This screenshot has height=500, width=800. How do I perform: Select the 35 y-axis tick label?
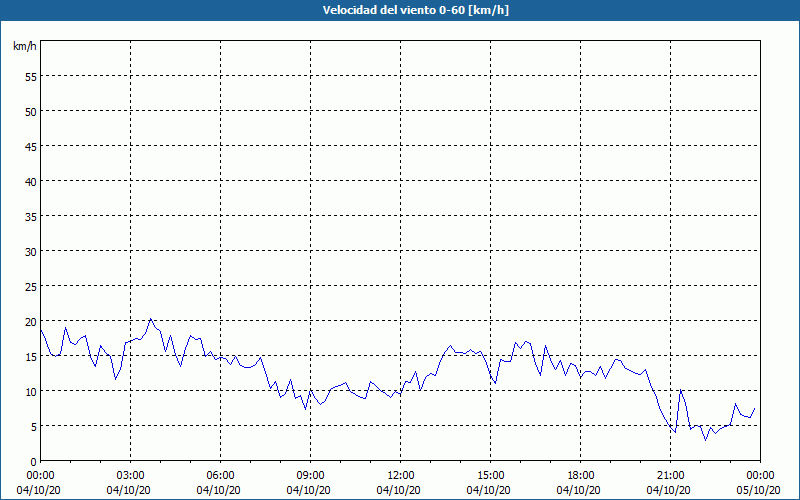[x=30, y=216]
